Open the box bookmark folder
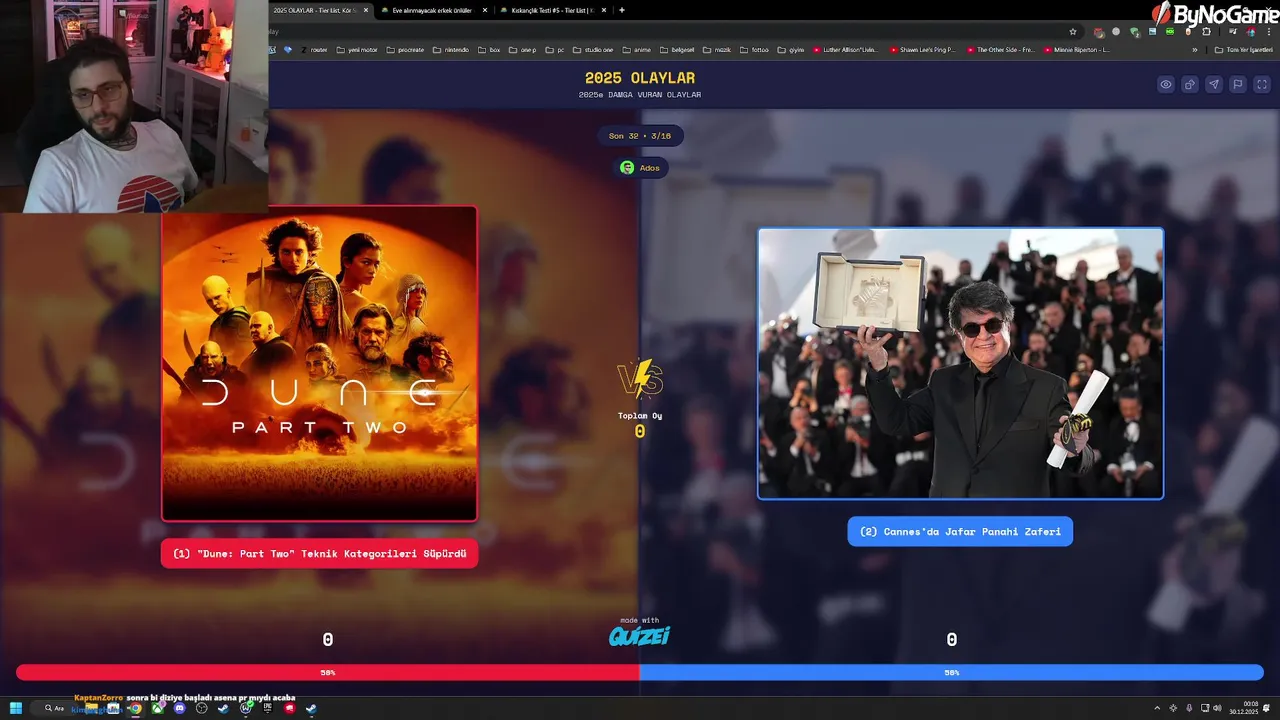This screenshot has width=1280, height=720. (489, 50)
